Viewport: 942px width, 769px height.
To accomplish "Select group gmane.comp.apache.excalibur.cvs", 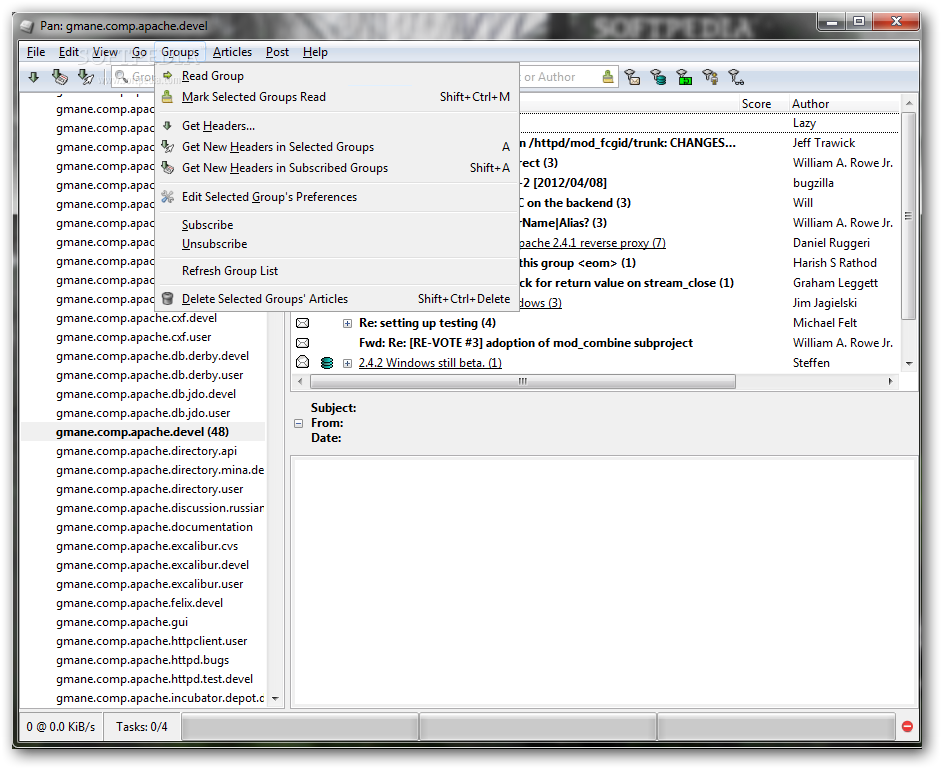I will pyautogui.click(x=147, y=546).
